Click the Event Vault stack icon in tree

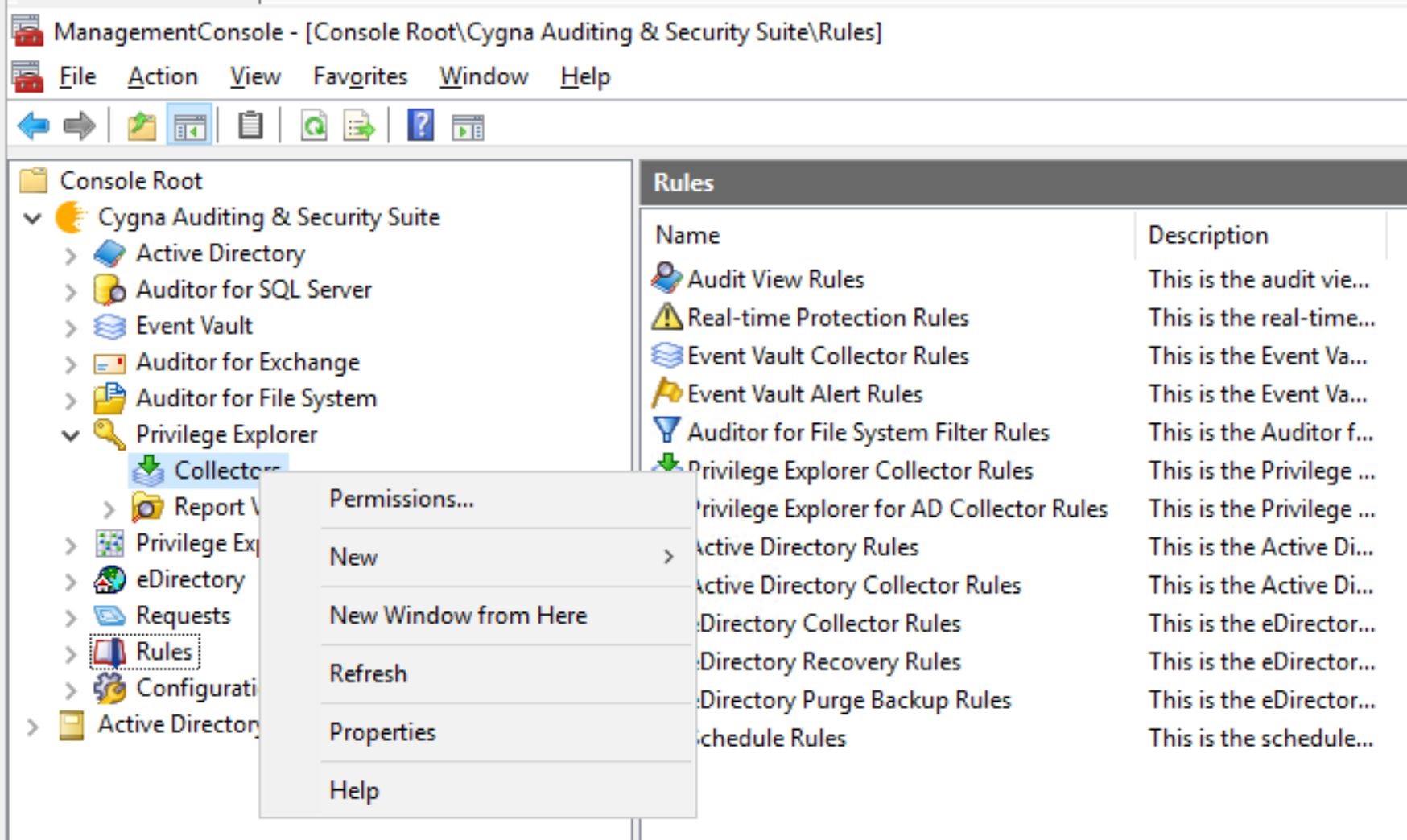(109, 326)
